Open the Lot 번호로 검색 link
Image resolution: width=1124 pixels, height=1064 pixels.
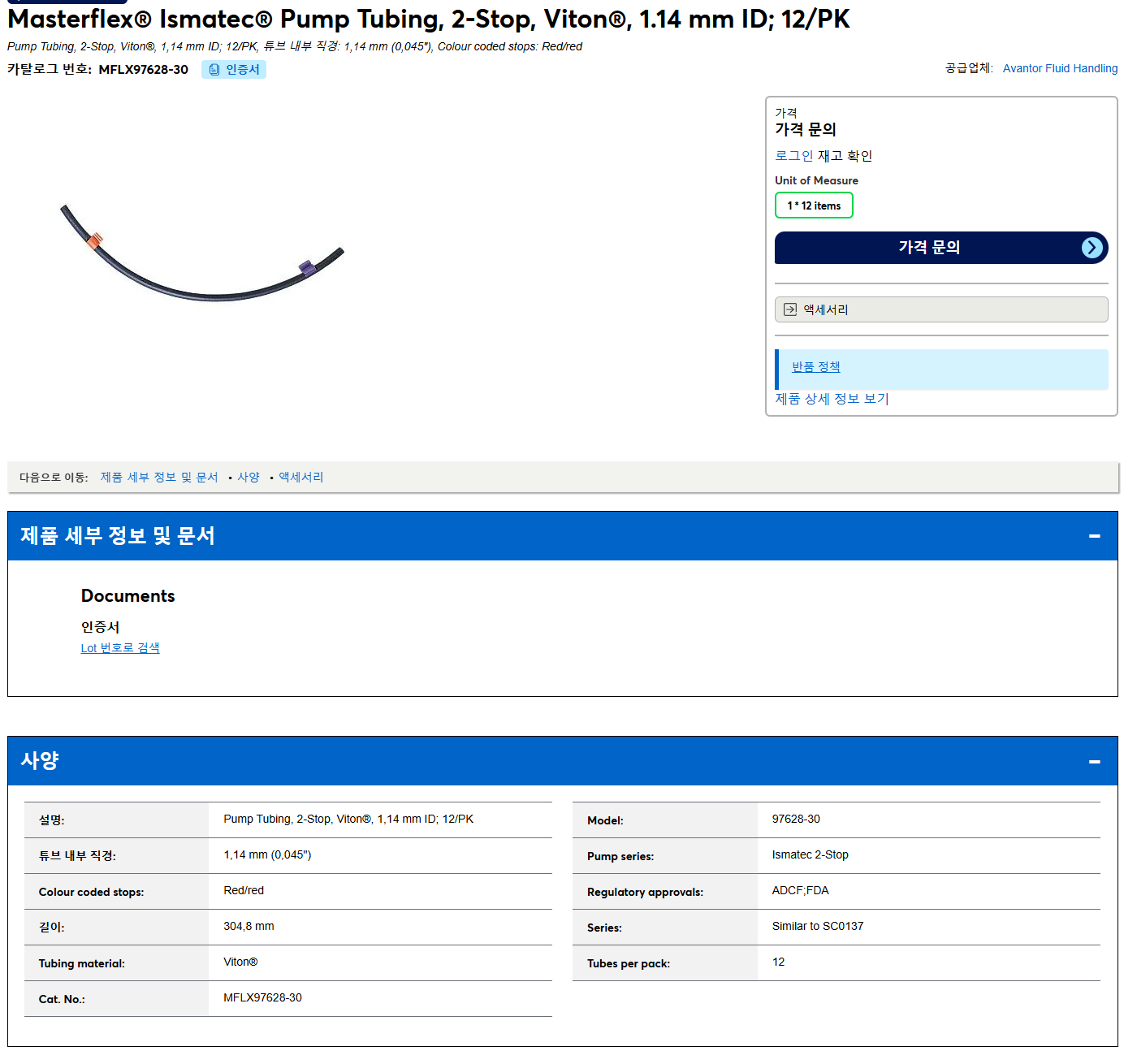(x=120, y=648)
